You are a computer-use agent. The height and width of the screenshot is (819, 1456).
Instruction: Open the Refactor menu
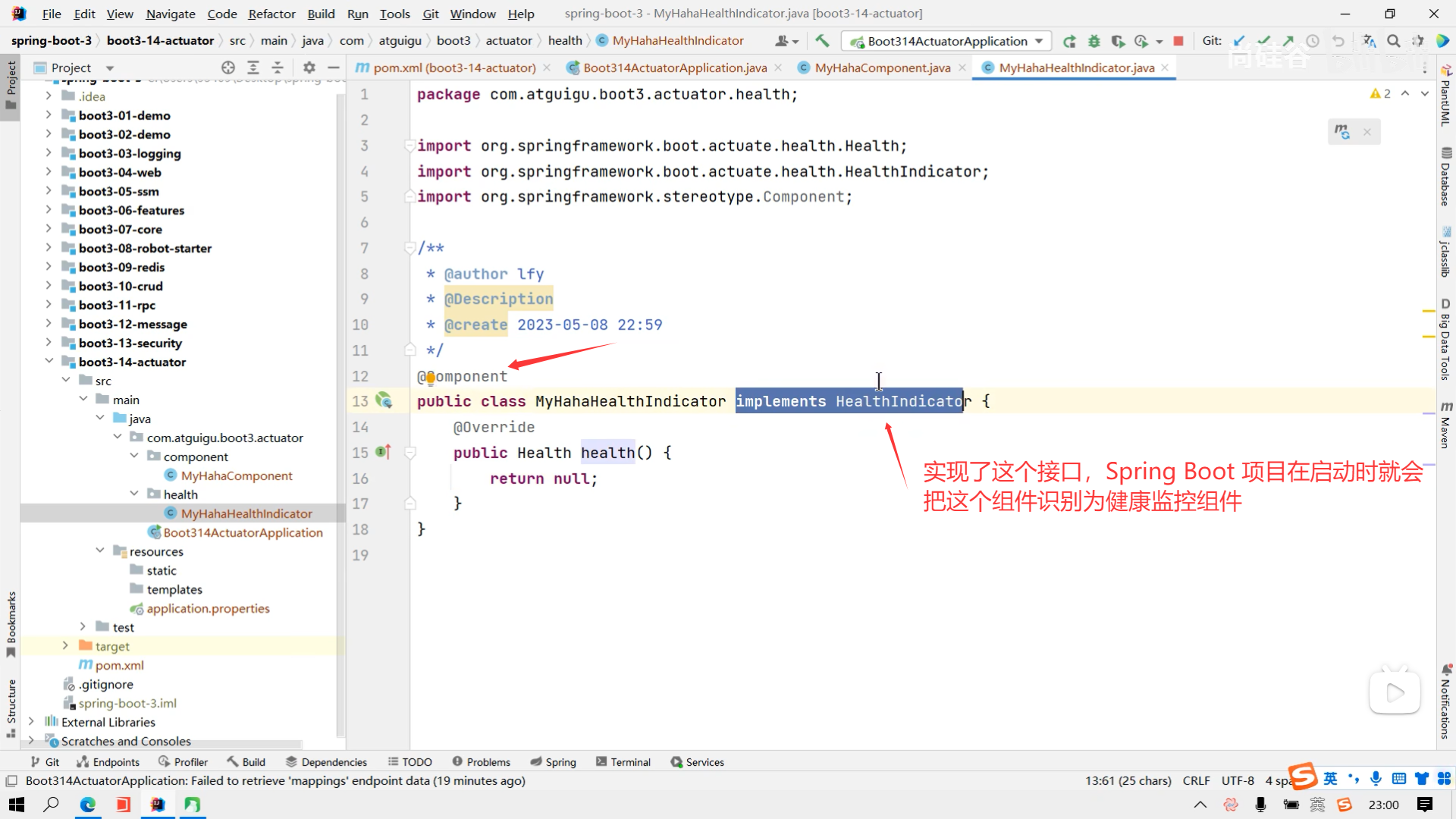coord(271,14)
